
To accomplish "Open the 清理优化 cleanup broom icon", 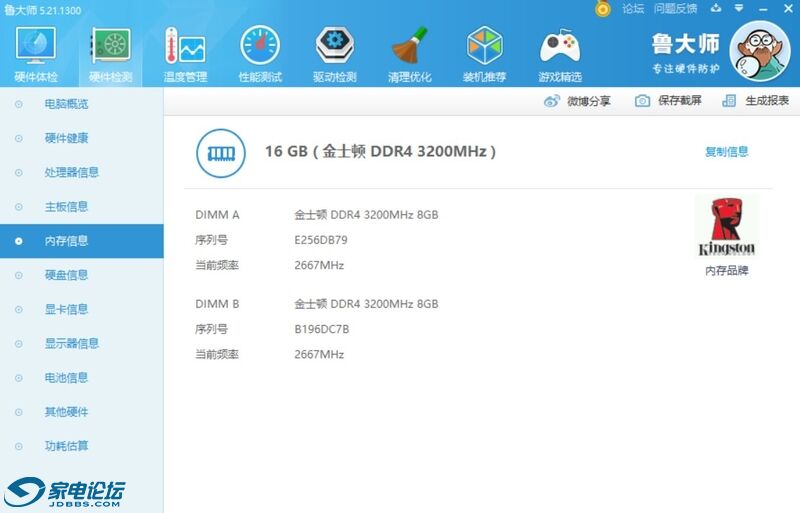I will (410, 45).
